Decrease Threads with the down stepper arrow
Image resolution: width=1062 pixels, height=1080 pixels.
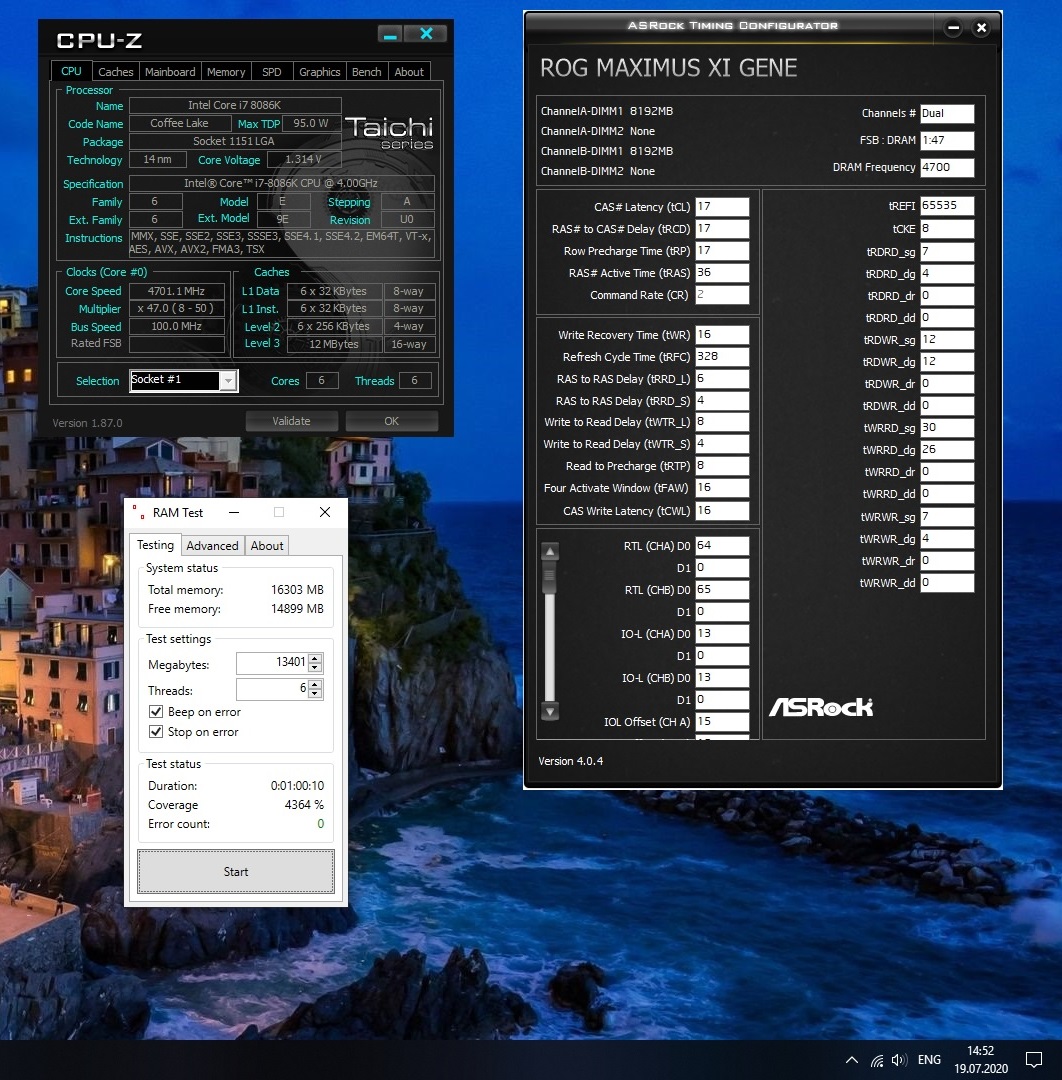coord(315,694)
